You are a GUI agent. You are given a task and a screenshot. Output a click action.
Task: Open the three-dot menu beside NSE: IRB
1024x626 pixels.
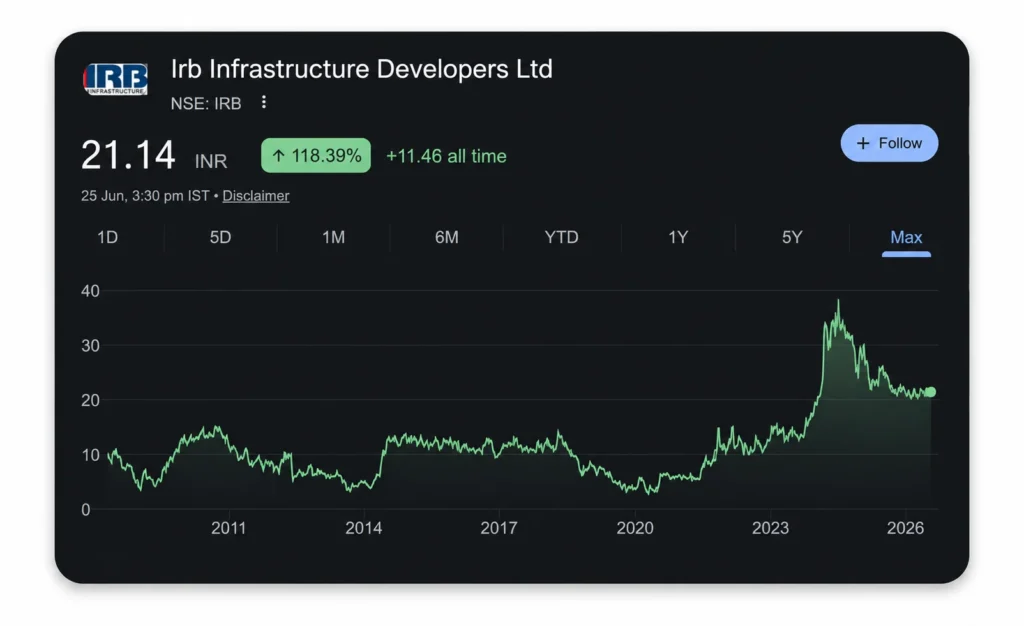(264, 102)
